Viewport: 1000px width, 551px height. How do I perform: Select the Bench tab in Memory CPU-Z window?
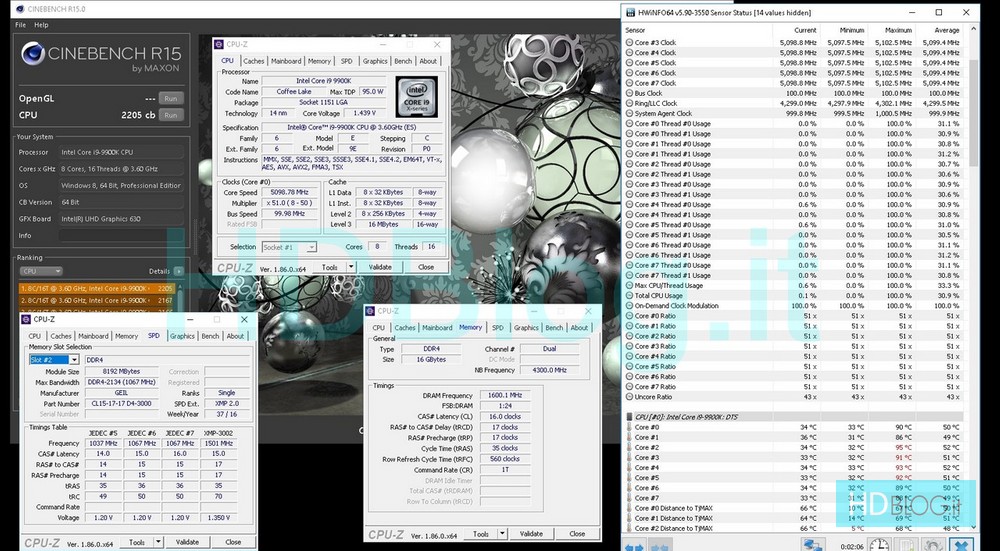(x=553, y=328)
